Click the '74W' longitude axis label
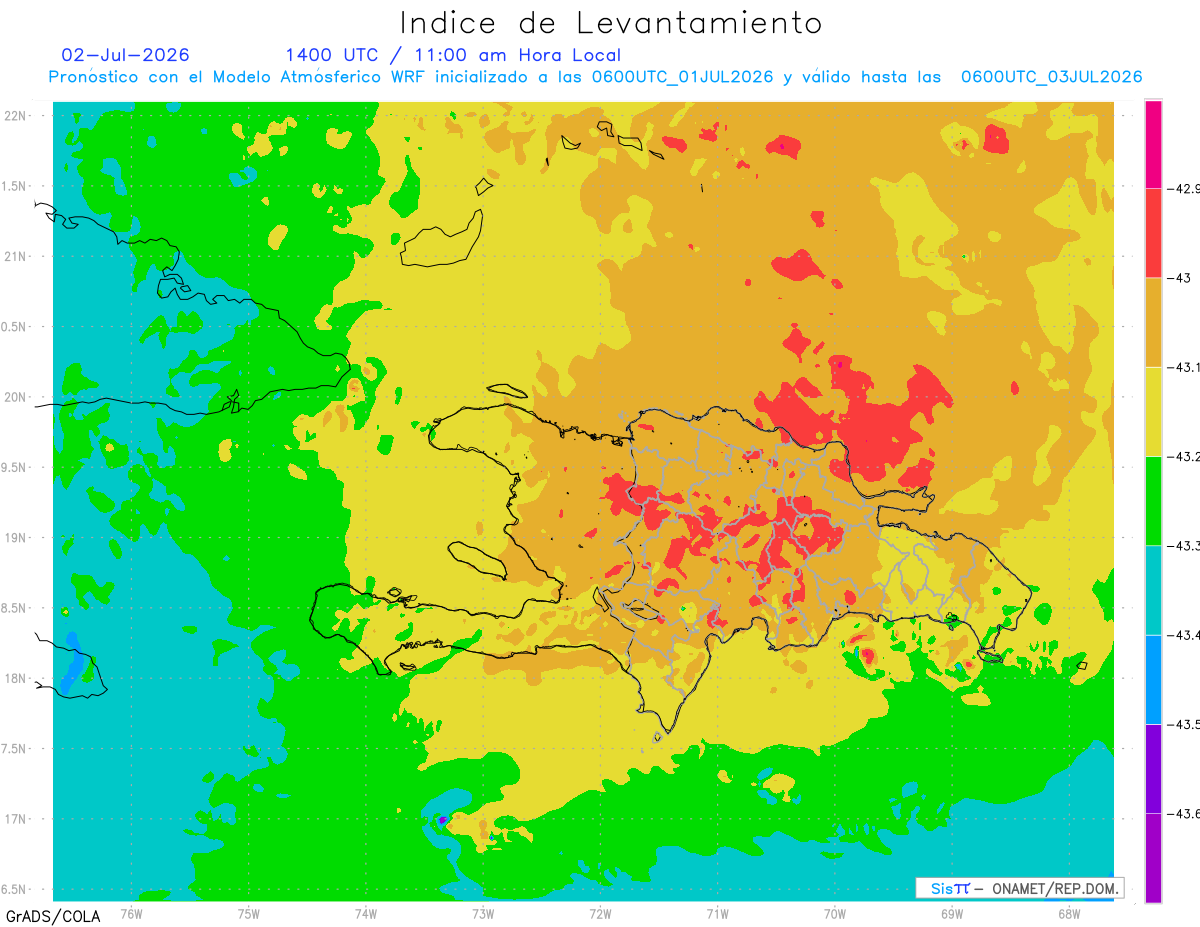Image resolution: width=1200 pixels, height=927 pixels. pyautogui.click(x=366, y=913)
